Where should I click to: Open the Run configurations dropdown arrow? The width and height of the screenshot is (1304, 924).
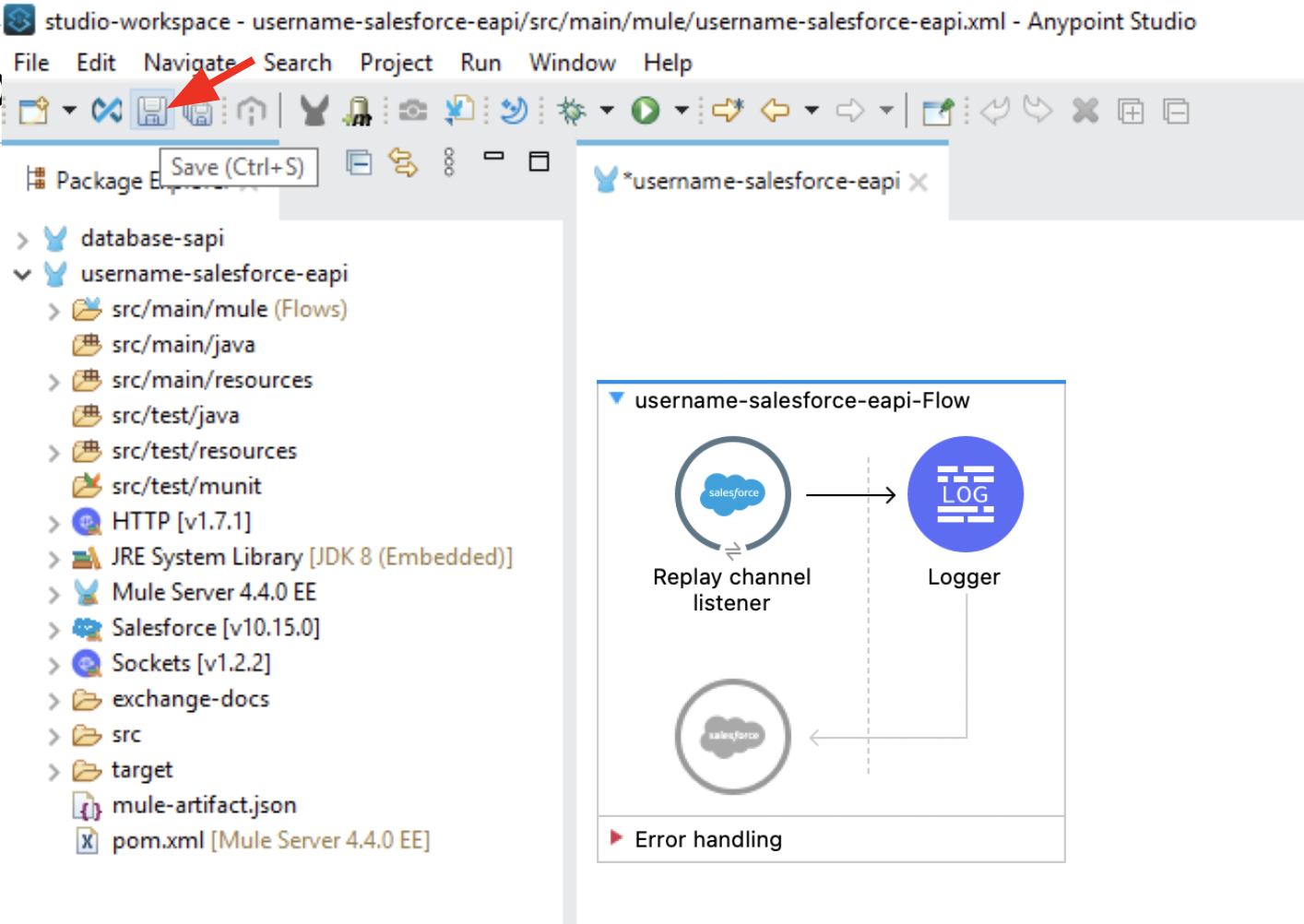(x=682, y=111)
